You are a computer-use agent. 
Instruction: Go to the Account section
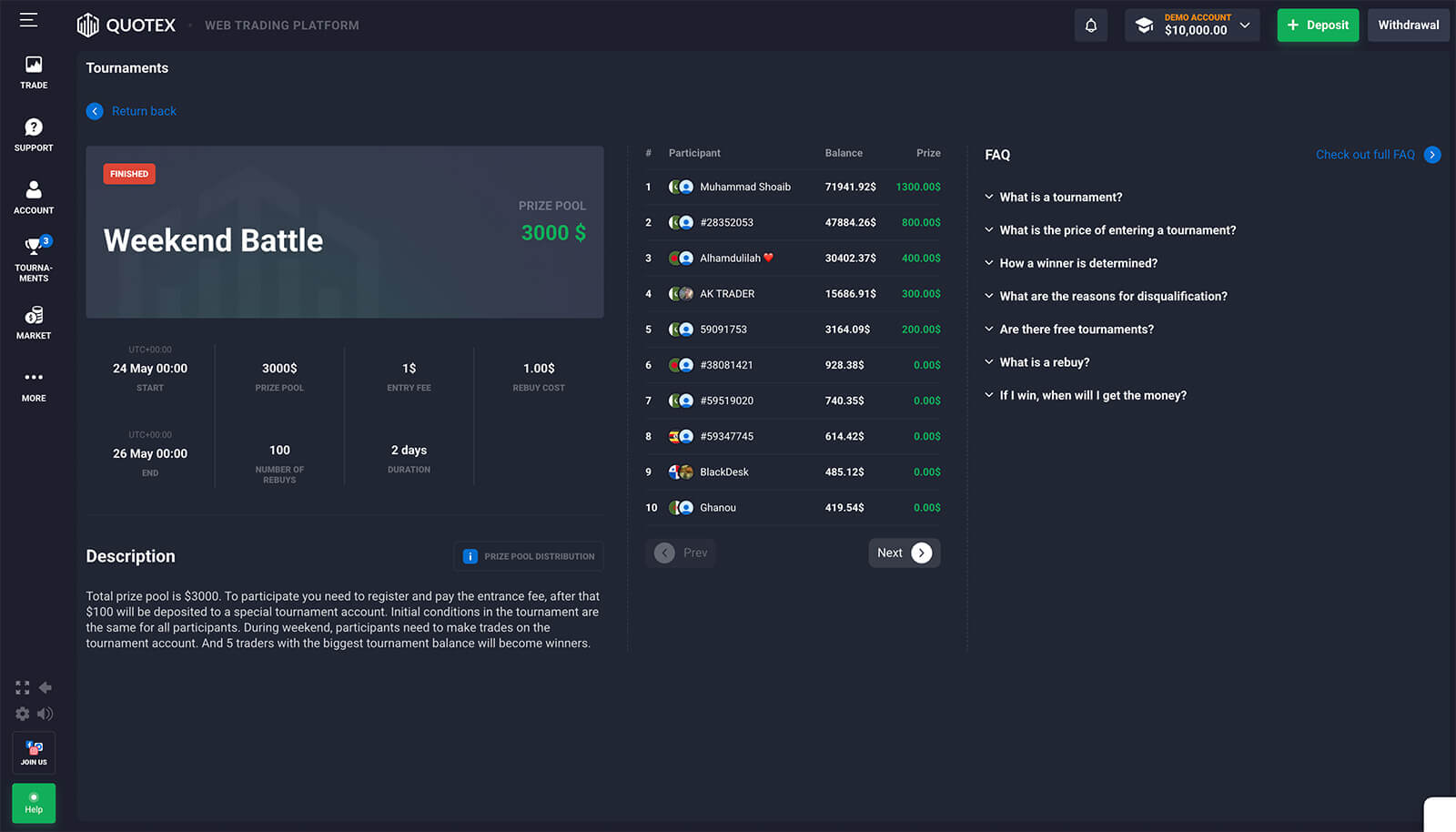(34, 198)
